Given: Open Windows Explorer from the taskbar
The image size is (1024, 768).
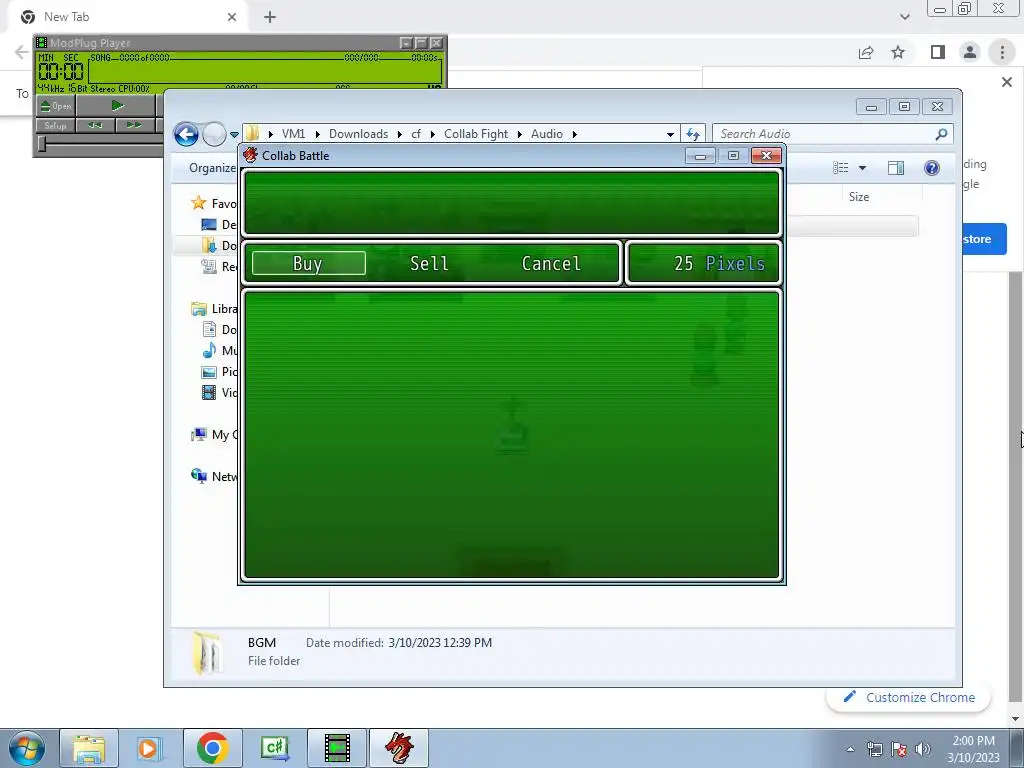Looking at the screenshot, I should point(89,748).
